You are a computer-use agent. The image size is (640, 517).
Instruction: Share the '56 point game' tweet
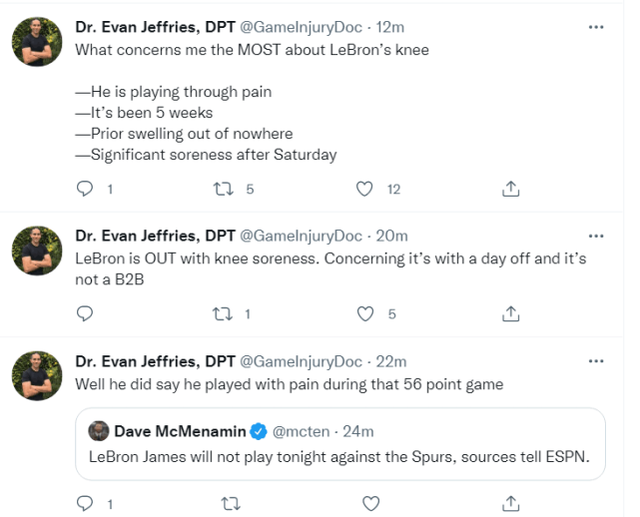(510, 502)
